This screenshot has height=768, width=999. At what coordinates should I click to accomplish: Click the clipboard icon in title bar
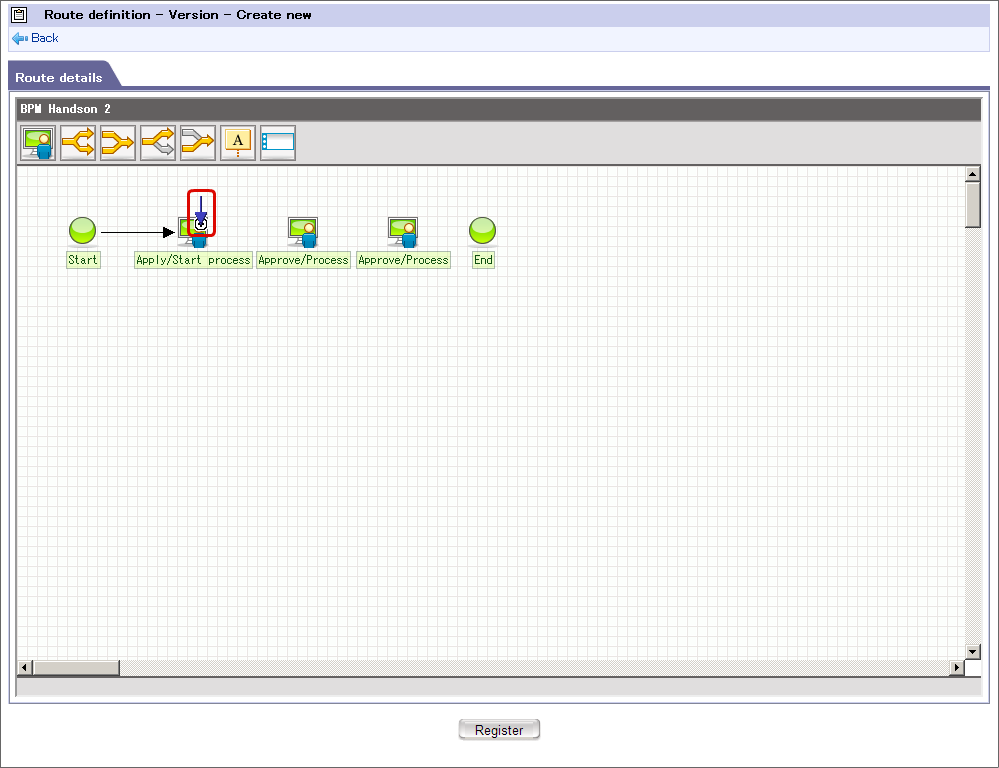[x=19, y=15]
